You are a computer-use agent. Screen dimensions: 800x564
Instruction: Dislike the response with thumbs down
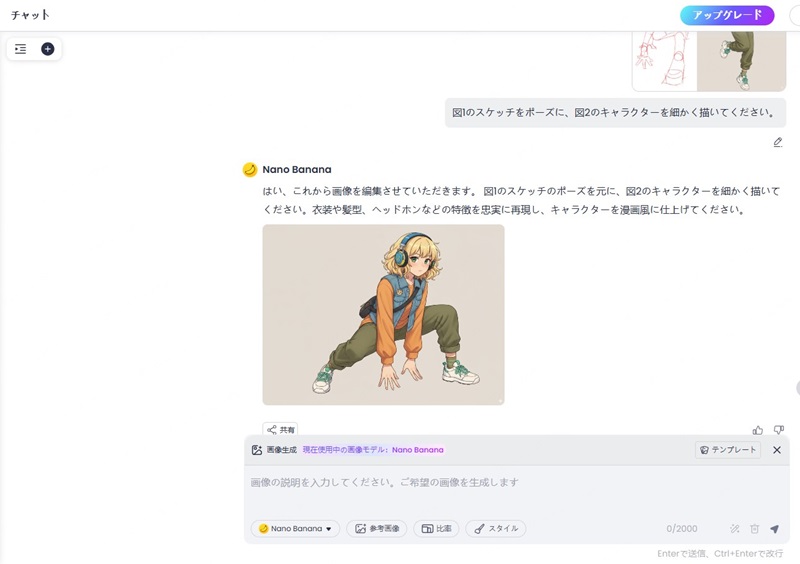779,430
